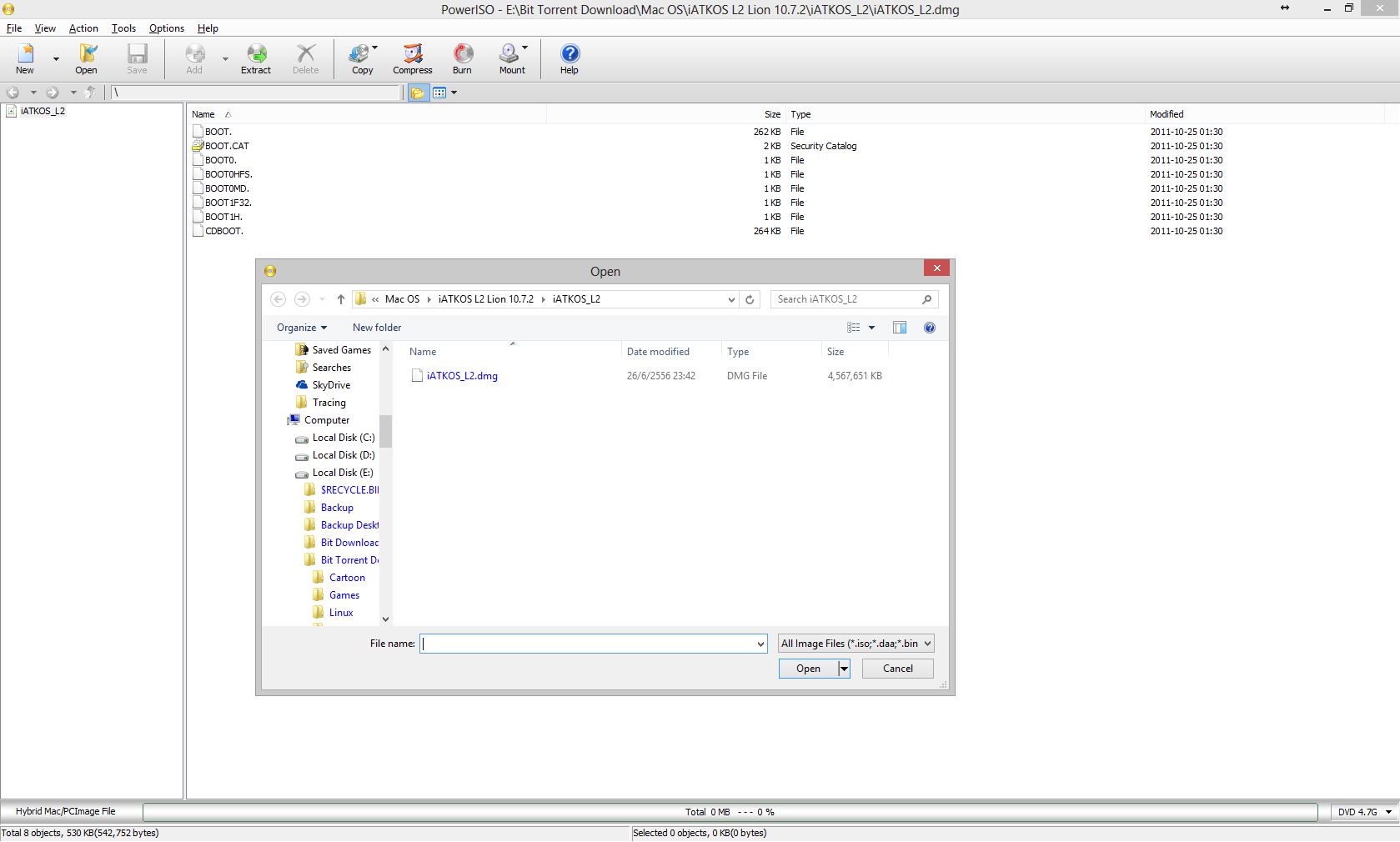This screenshot has width=1400, height=842.
Task: Select the iATKOS_L2.dmg file
Action: click(x=462, y=376)
